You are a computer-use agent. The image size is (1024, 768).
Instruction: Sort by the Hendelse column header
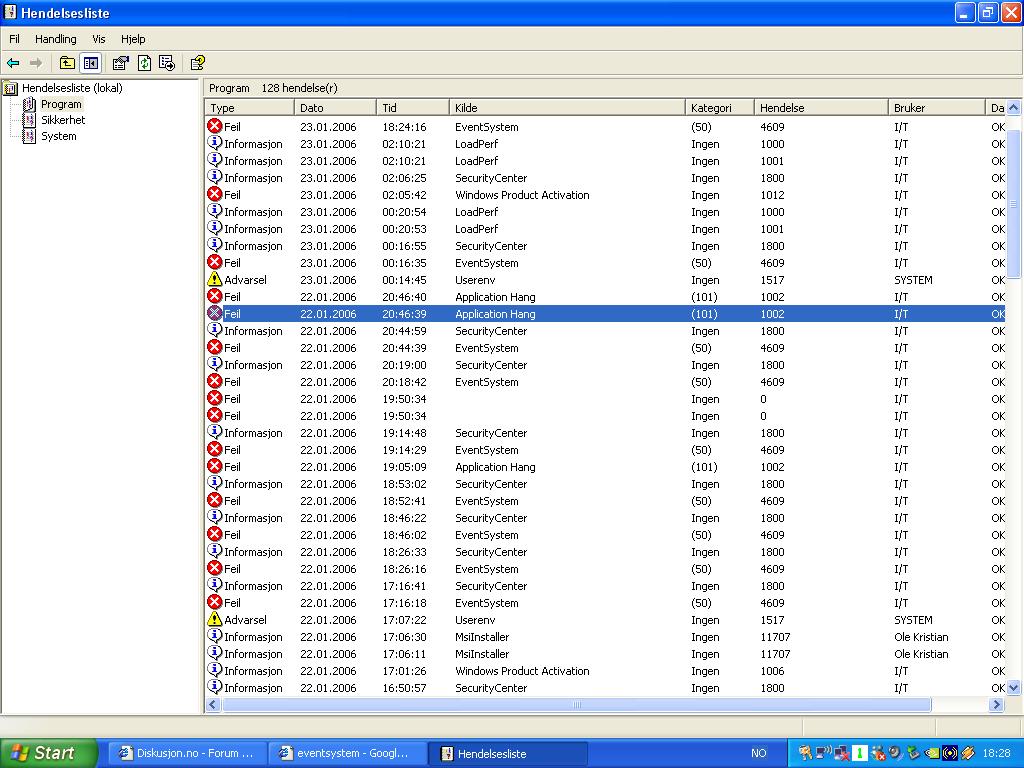pyautogui.click(x=822, y=108)
